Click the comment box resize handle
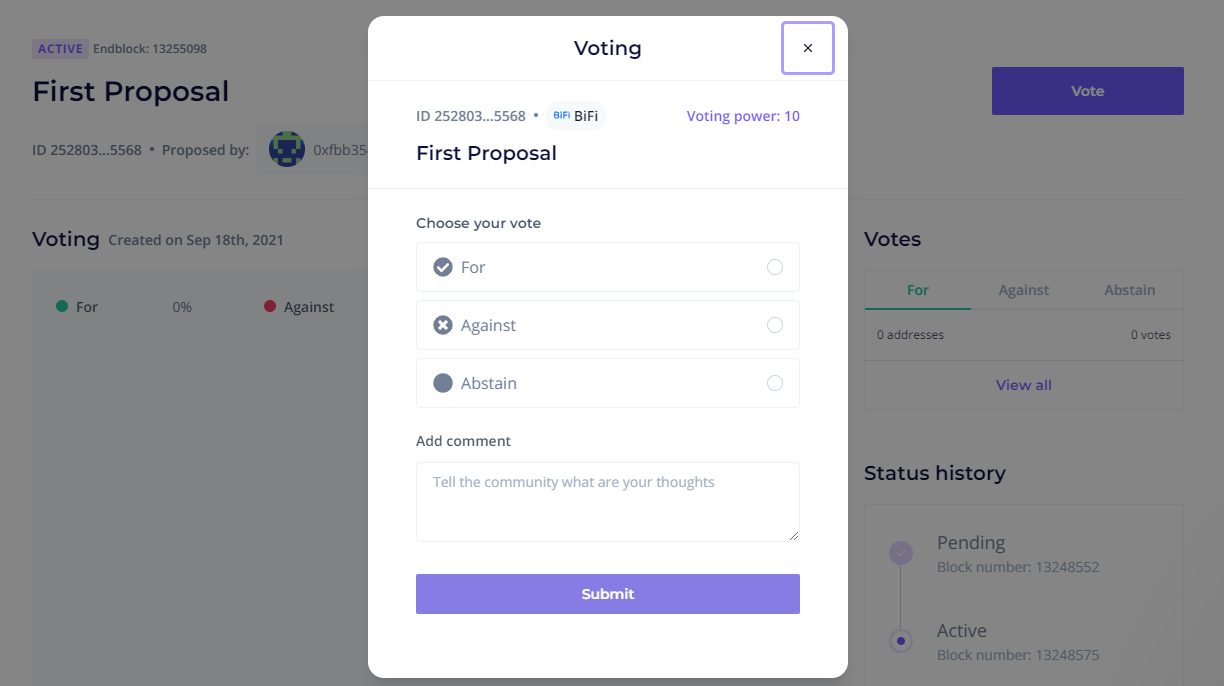The height and width of the screenshot is (686, 1224). (x=794, y=536)
